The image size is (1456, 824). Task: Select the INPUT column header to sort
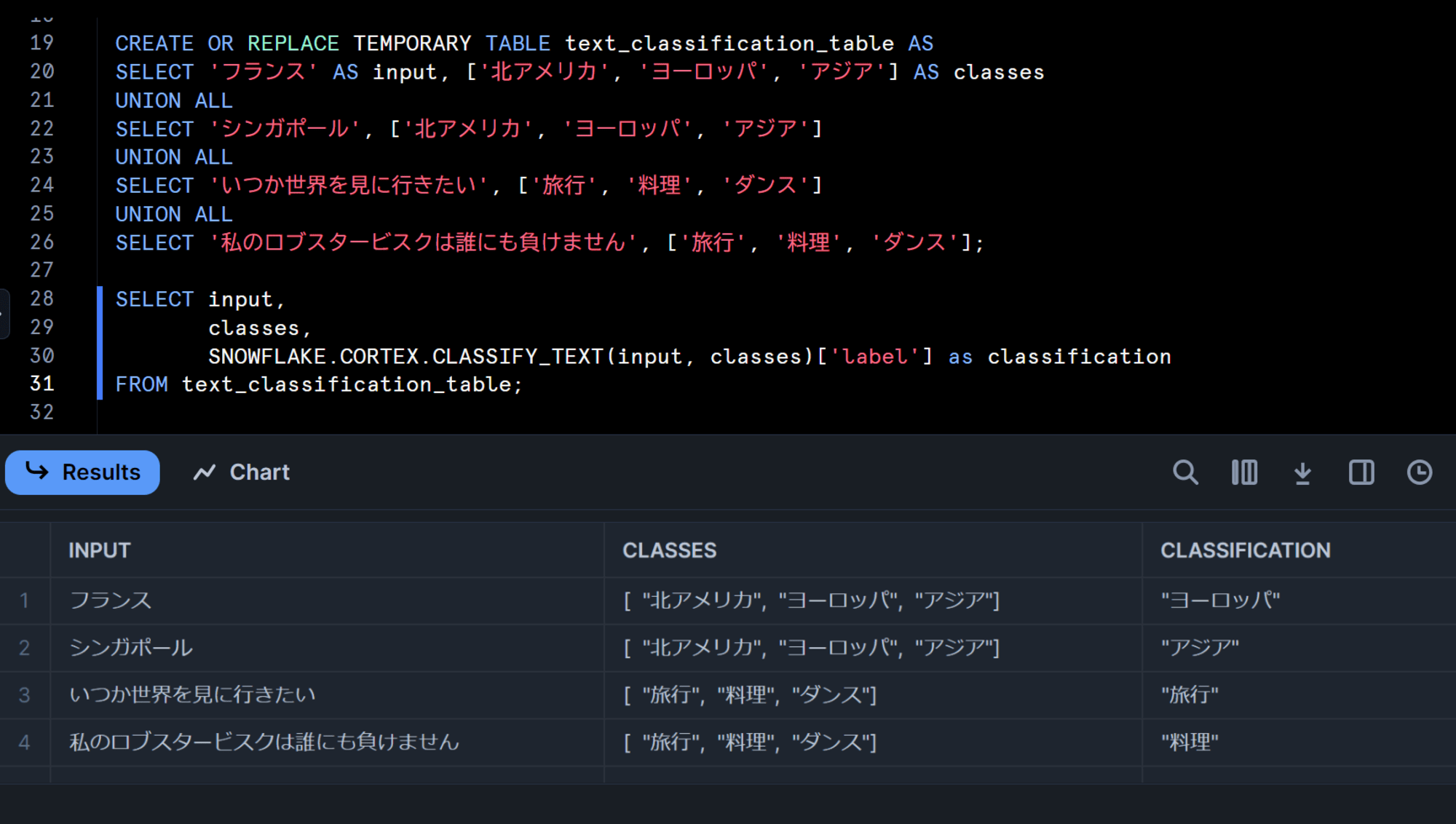[x=99, y=550]
